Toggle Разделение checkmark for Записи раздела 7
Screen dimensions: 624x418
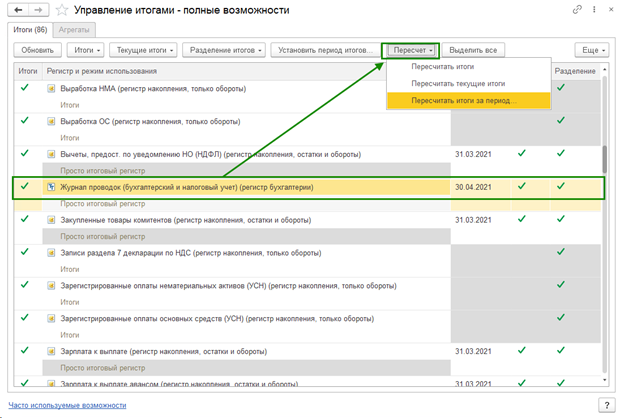pos(561,251)
